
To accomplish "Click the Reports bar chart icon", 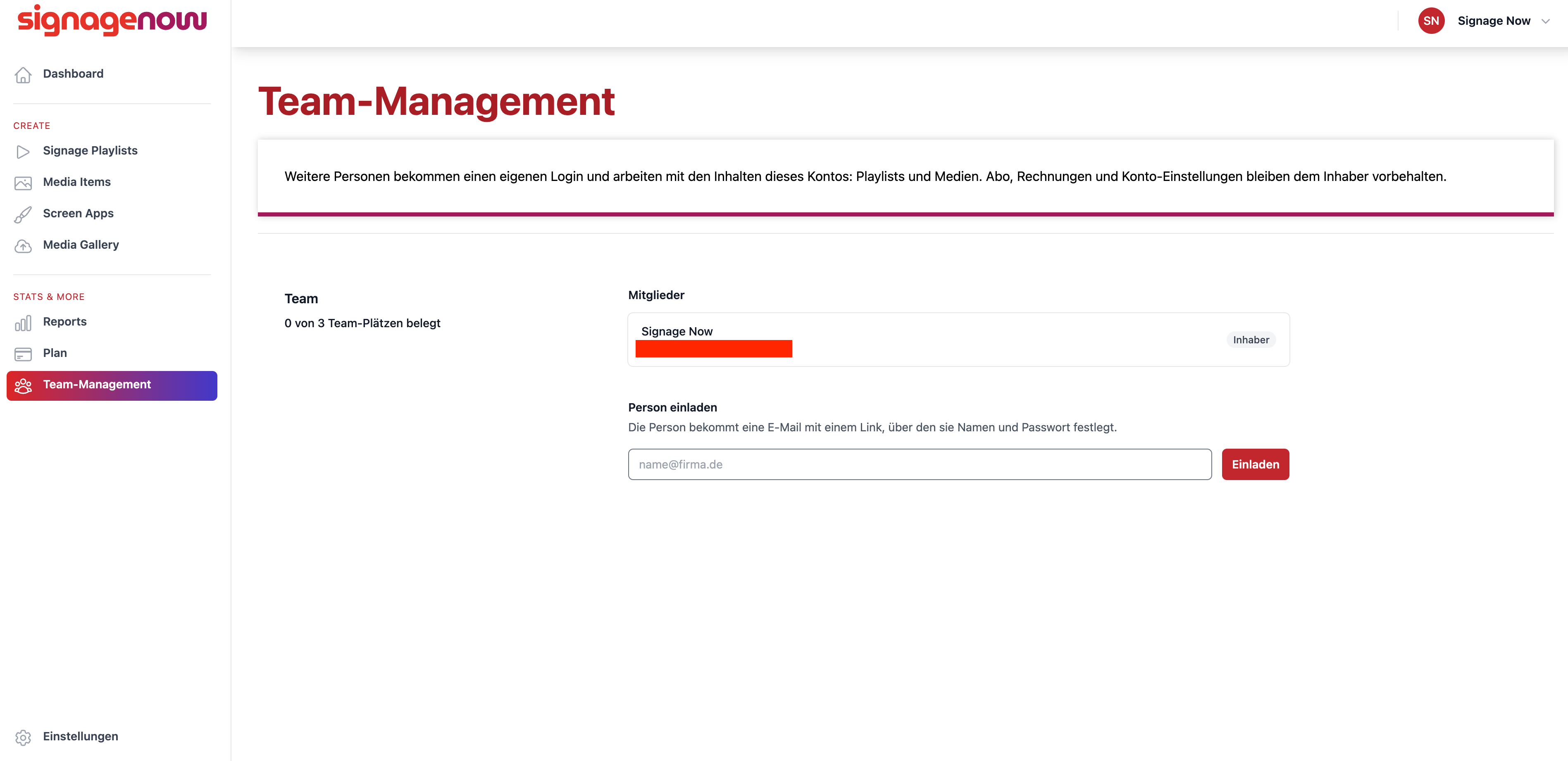I will [x=23, y=322].
